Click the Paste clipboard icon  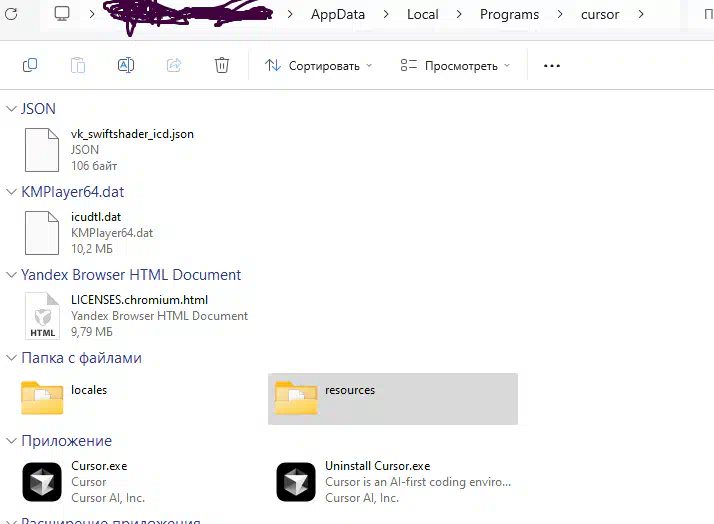point(78,66)
